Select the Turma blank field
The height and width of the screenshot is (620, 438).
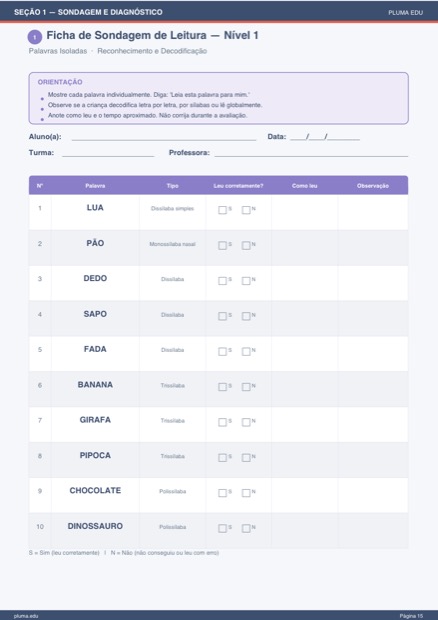tap(108, 153)
